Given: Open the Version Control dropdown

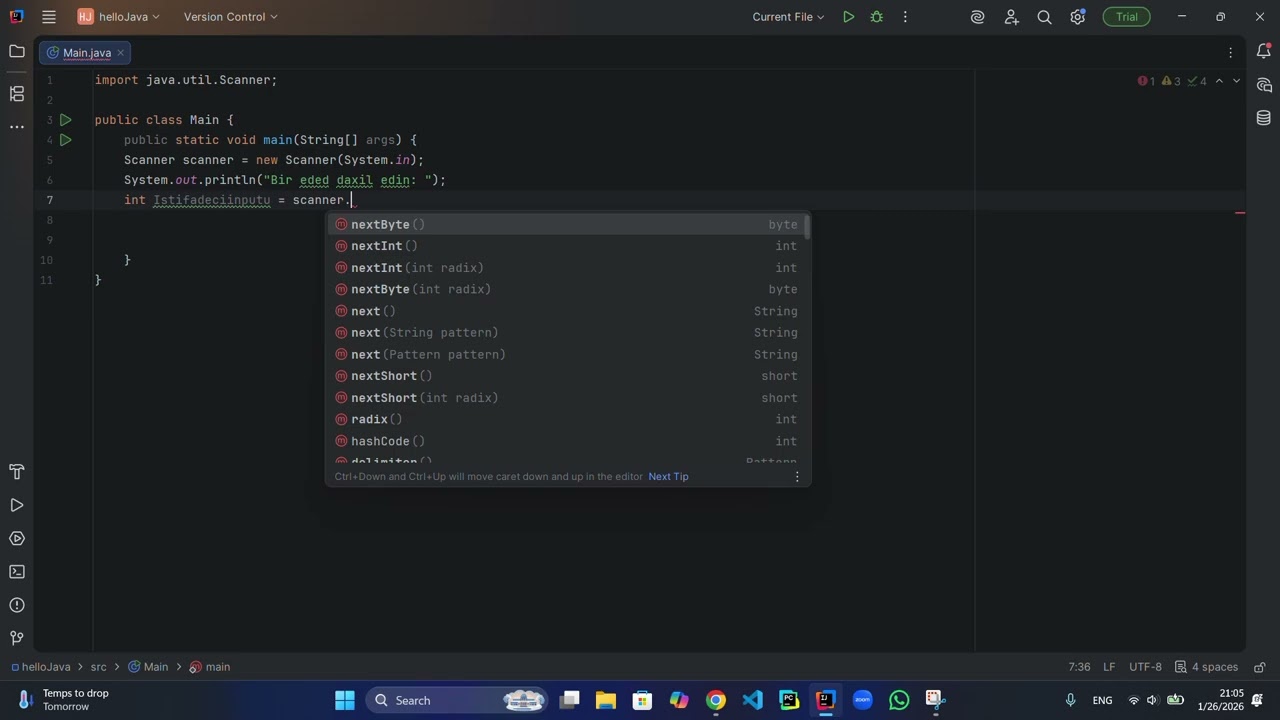Looking at the screenshot, I should 231,17.
